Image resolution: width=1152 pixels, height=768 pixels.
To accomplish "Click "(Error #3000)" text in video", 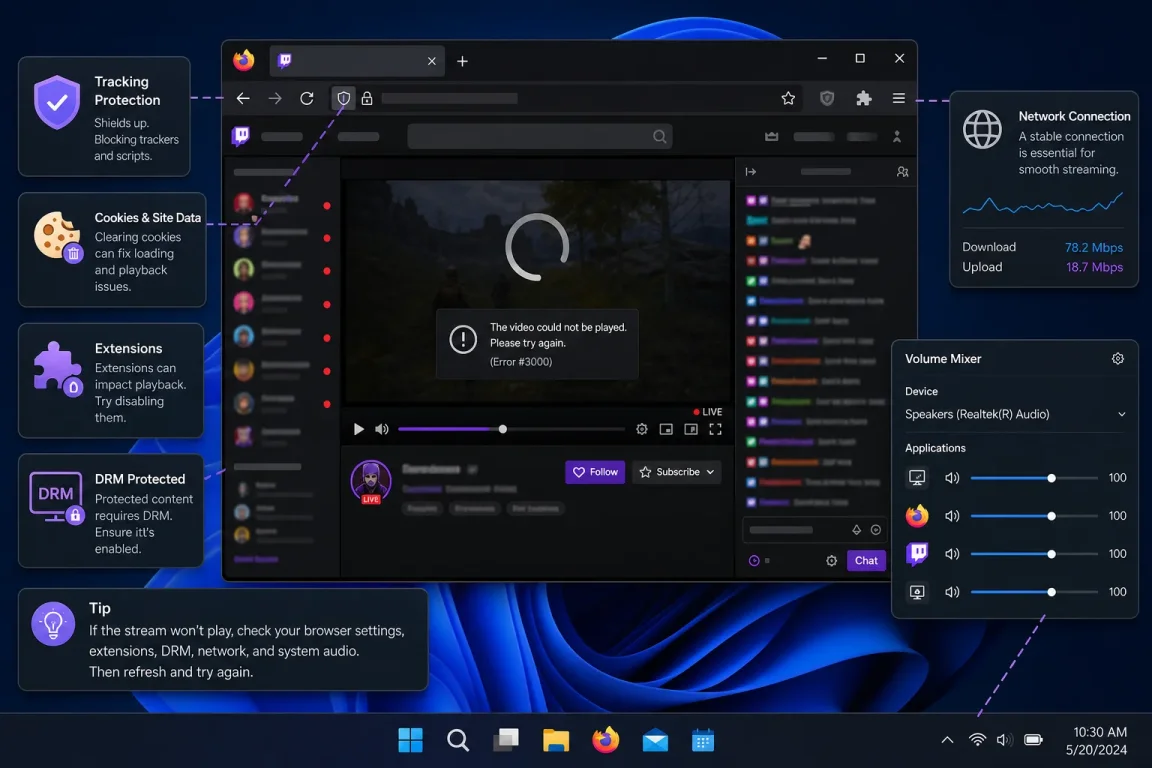I will (x=521, y=362).
